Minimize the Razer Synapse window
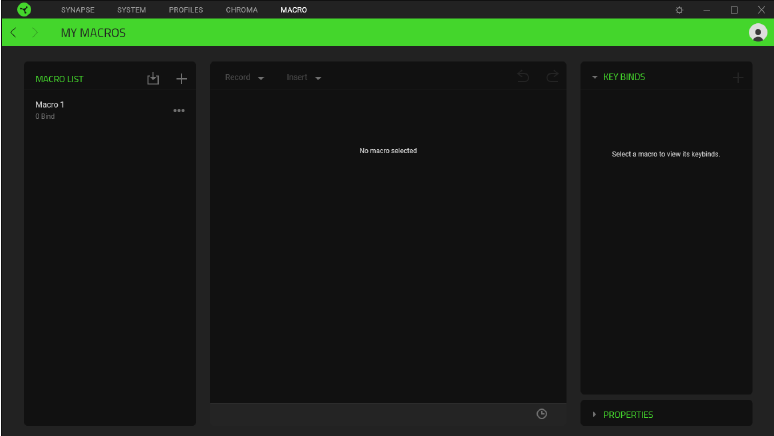Viewport: 774px width, 436px height. (707, 10)
